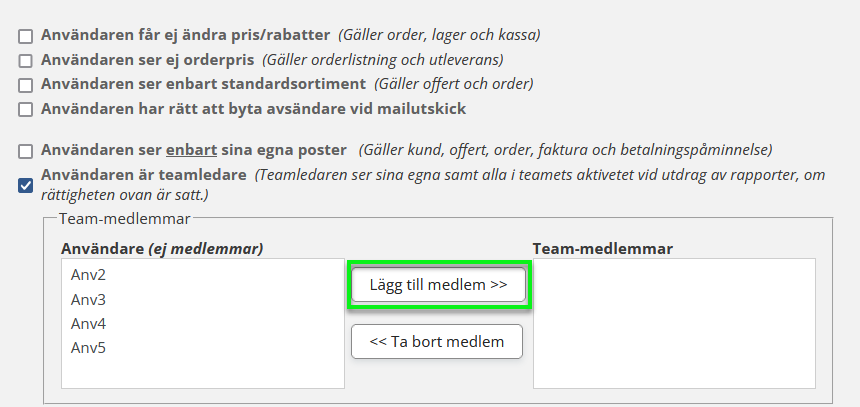The image size is (860, 407).
Task: Click label text 'Användaren ser enbart sina egna poster'
Action: coord(194,150)
